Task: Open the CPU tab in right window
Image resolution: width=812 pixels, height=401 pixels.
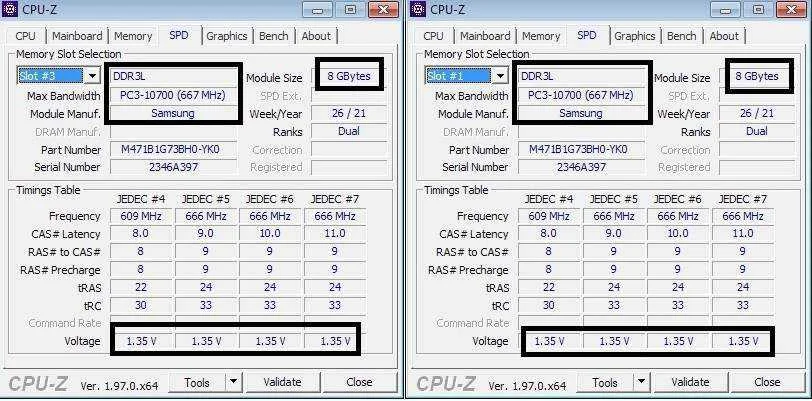Action: [433, 36]
